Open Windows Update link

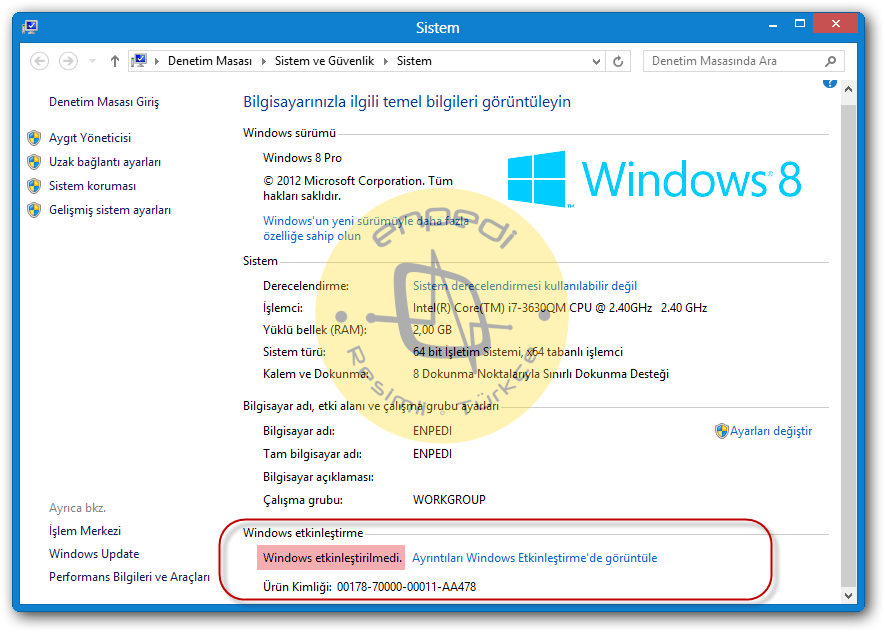[94, 554]
